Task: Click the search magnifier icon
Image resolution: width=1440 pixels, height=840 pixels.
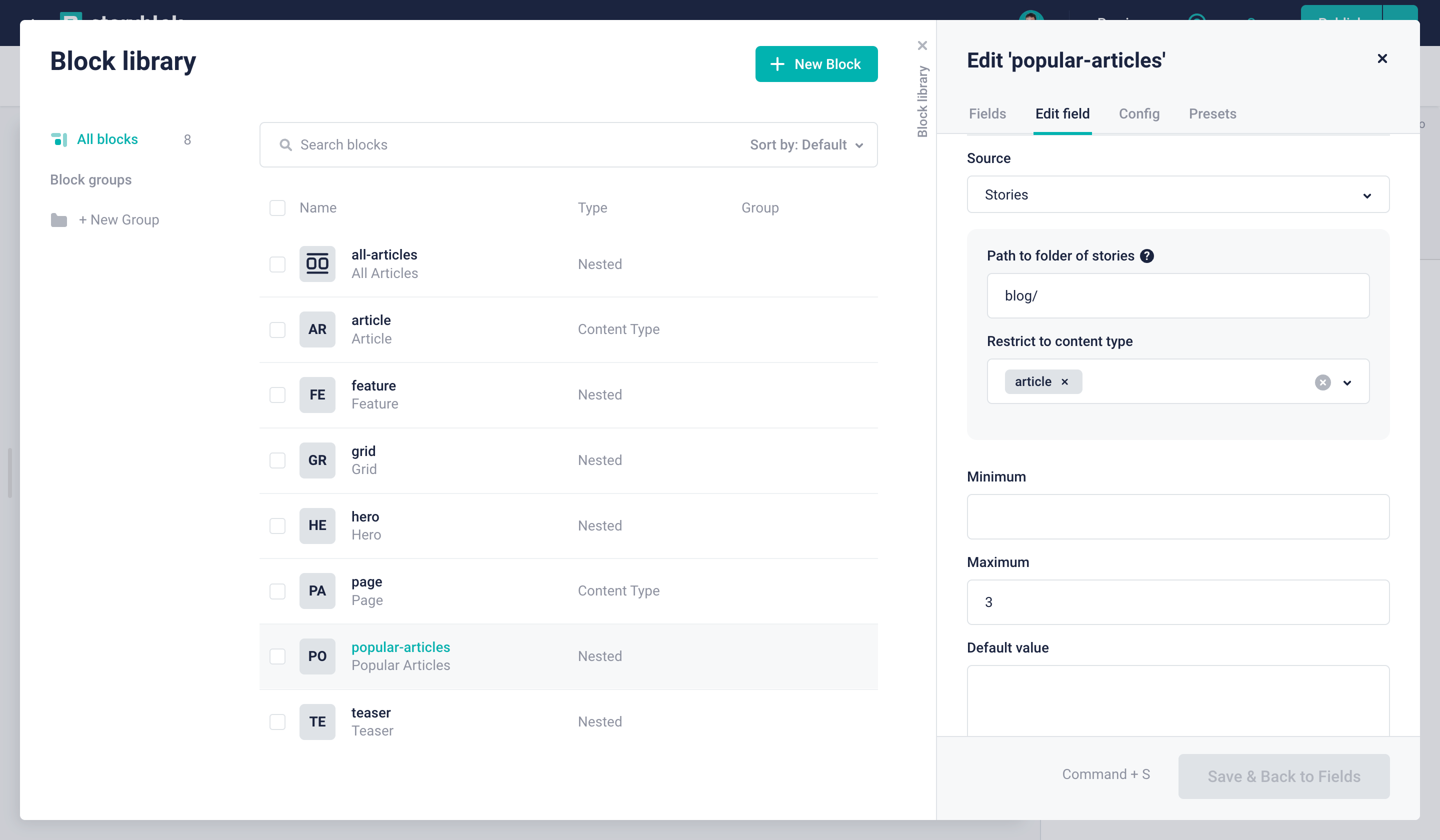Action: pyautogui.click(x=285, y=145)
